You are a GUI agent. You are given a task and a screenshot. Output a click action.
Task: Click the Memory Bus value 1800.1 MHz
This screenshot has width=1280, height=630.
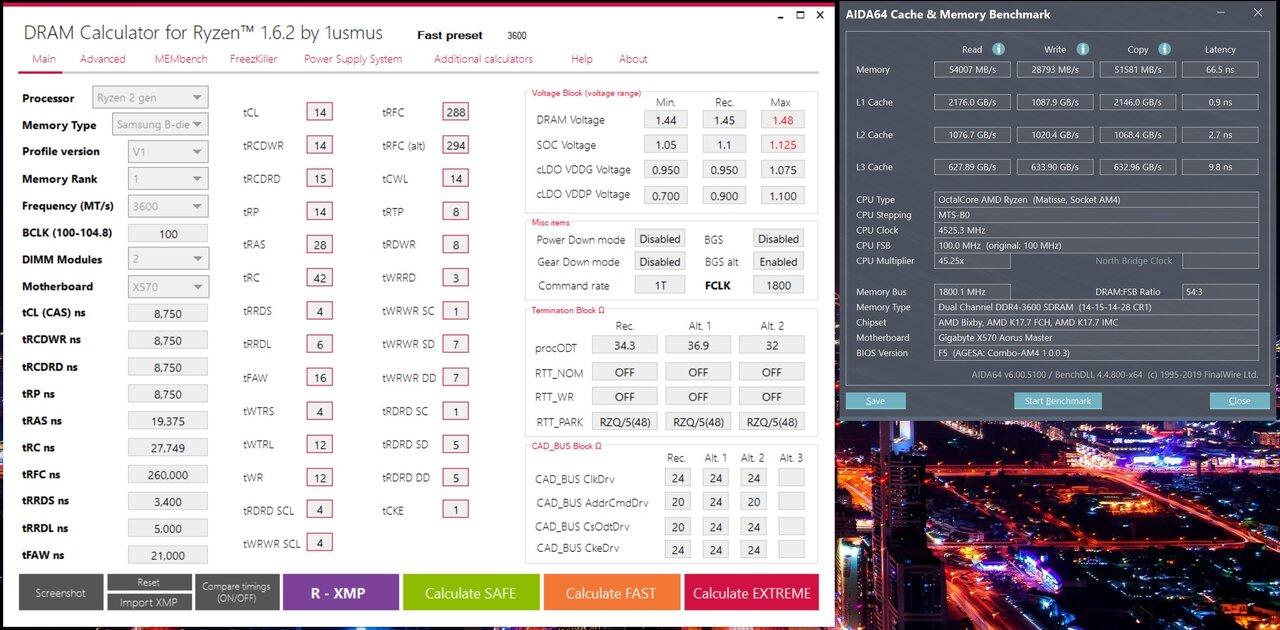pyautogui.click(x=972, y=292)
